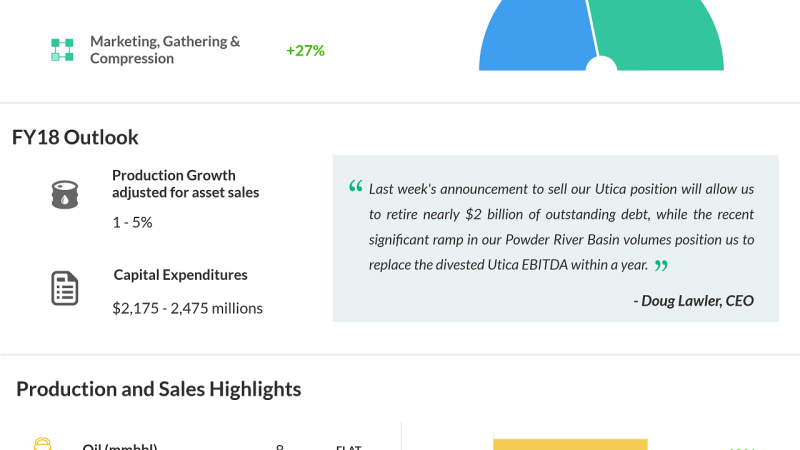Click the $2,175 - 2,475 millions value
Image resolution: width=800 pixels, height=450 pixels.
(187, 308)
